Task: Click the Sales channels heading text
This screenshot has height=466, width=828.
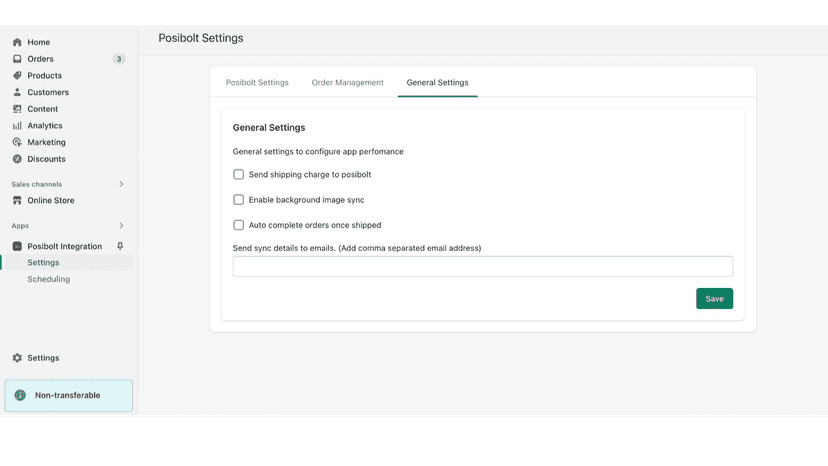Action: [36, 184]
